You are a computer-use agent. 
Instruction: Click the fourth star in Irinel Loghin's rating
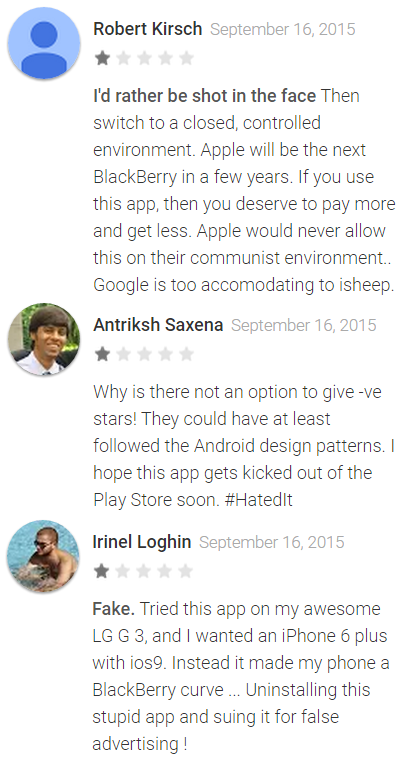click(x=165, y=571)
